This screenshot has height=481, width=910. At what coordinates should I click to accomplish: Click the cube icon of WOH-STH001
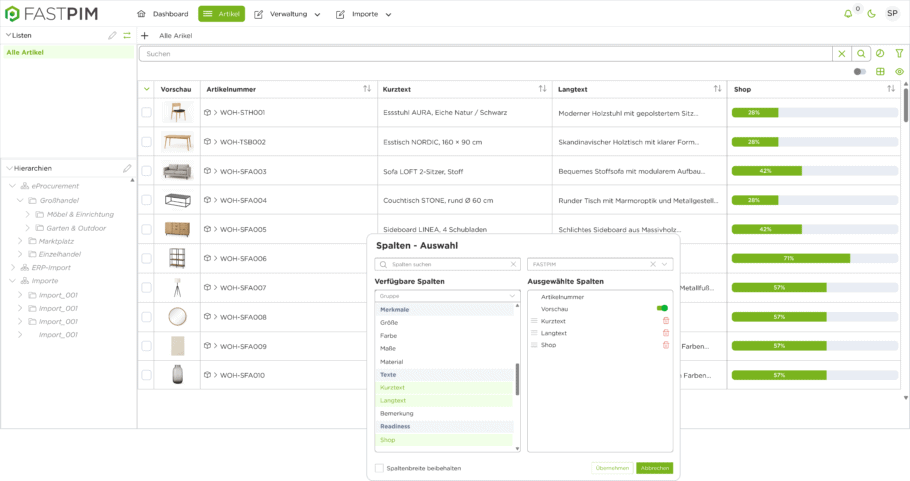pyautogui.click(x=207, y=113)
